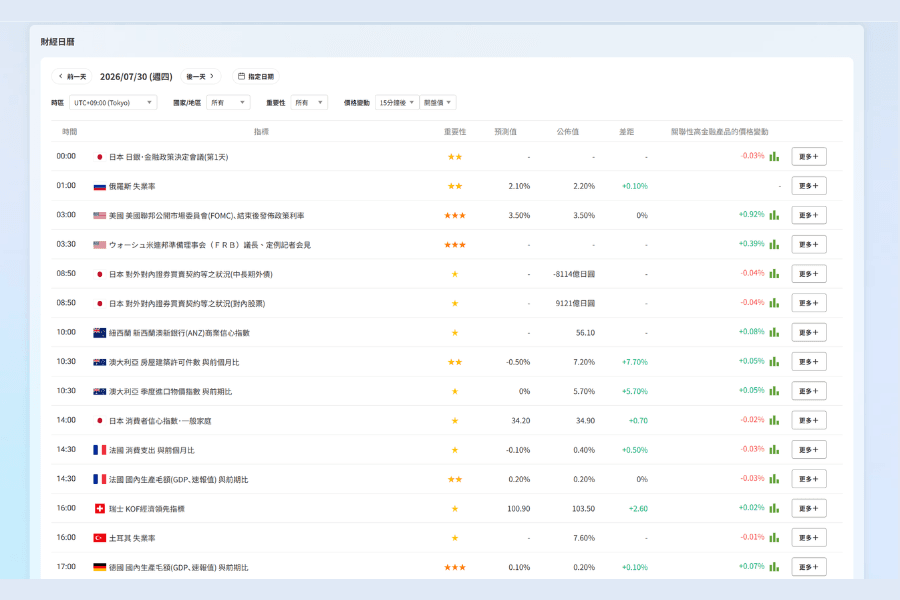The height and width of the screenshot is (600, 900).
Task: Click the 時間 column header
Action: pyautogui.click(x=69, y=131)
